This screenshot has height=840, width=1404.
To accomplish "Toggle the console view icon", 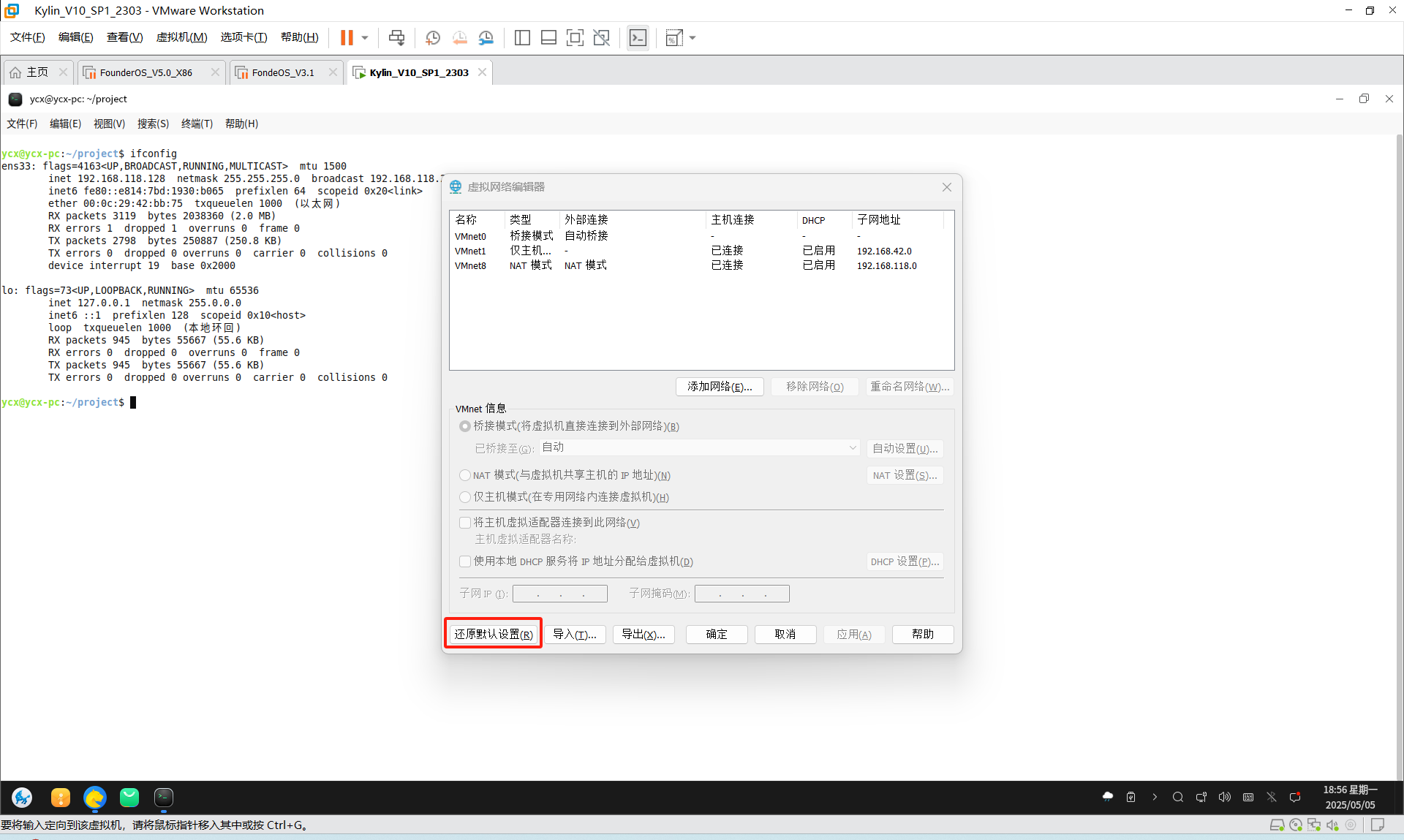I will tap(638, 38).
